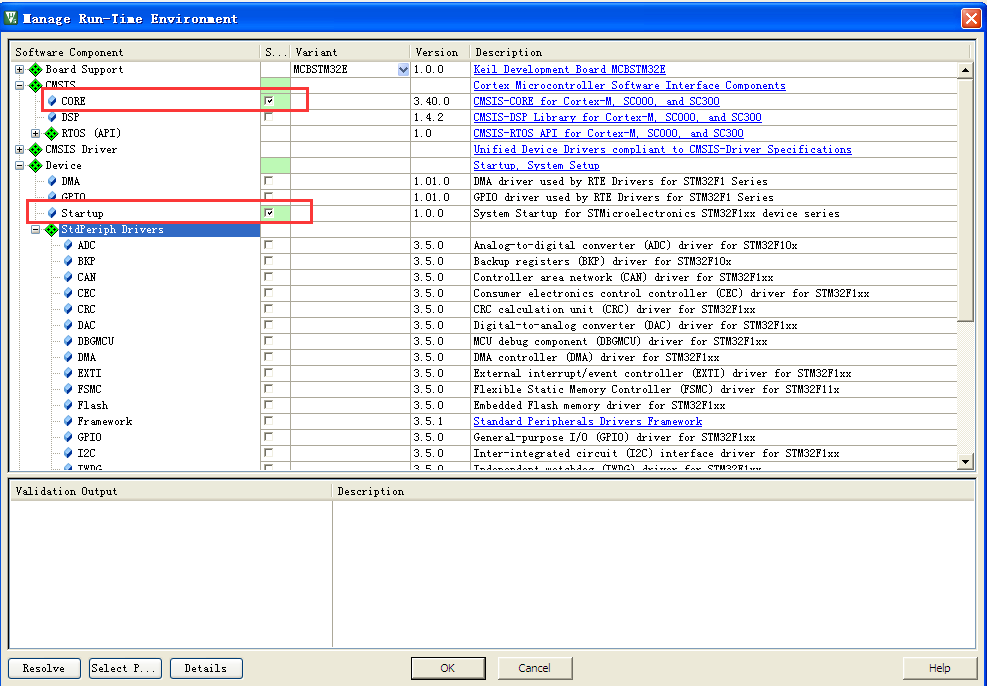Click the Resolve button
This screenshot has height=686, width=987.
click(x=44, y=668)
